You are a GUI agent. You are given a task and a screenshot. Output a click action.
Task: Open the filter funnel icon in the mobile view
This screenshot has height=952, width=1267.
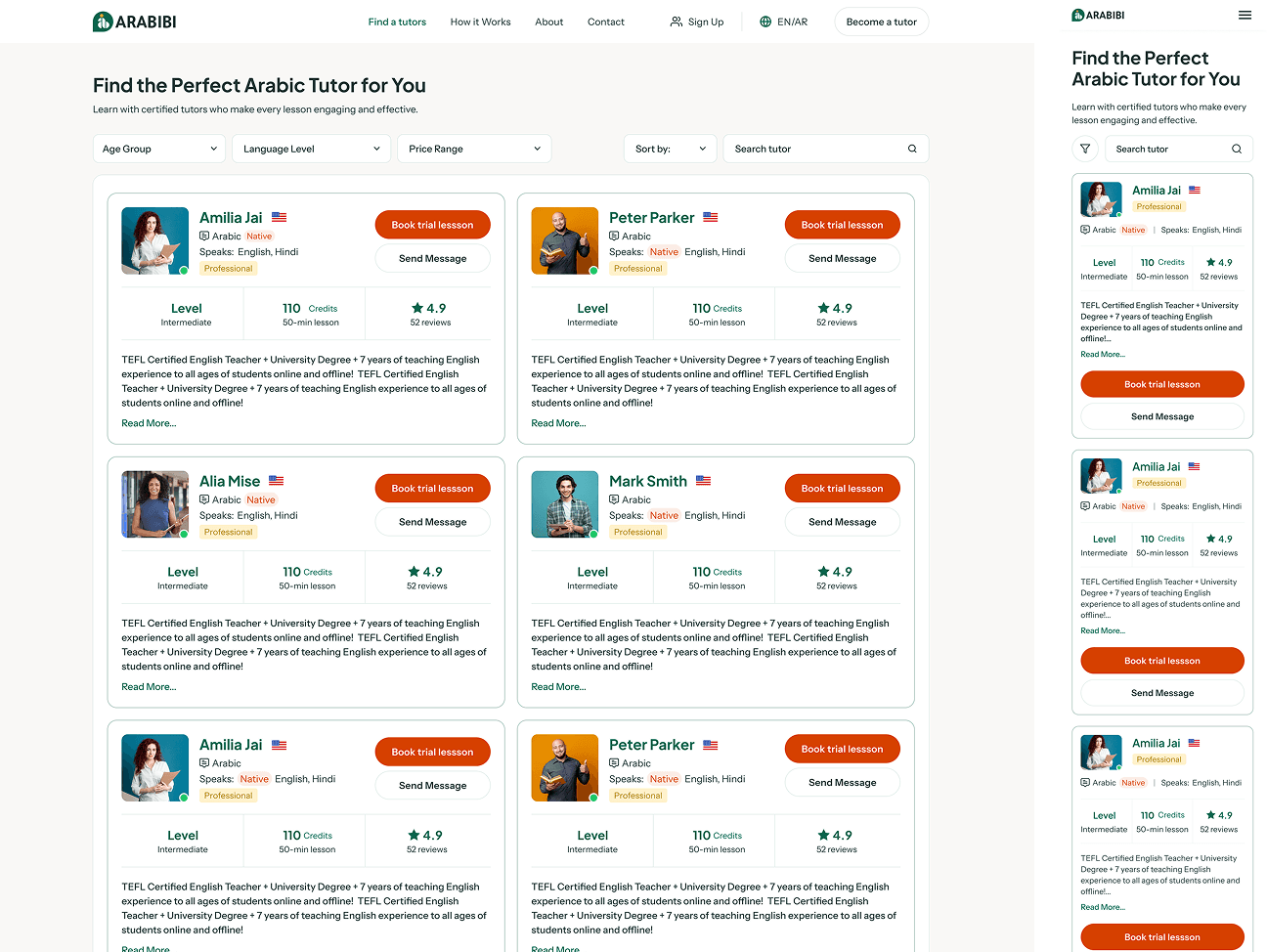coord(1085,149)
